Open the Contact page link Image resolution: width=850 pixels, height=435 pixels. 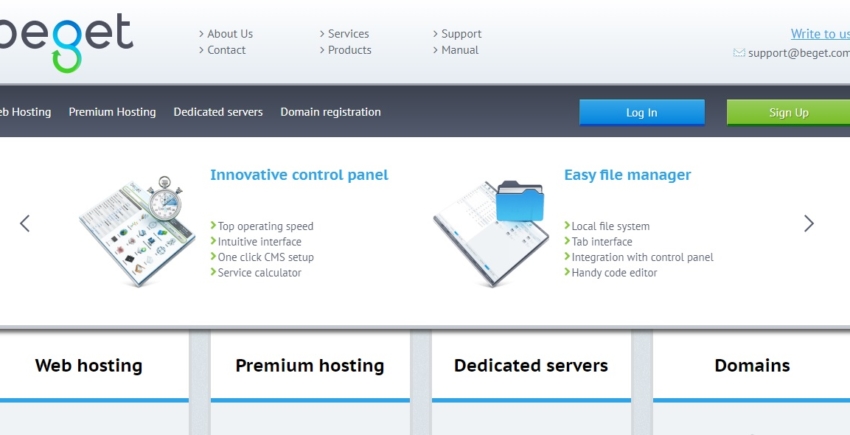pyautogui.click(x=226, y=50)
